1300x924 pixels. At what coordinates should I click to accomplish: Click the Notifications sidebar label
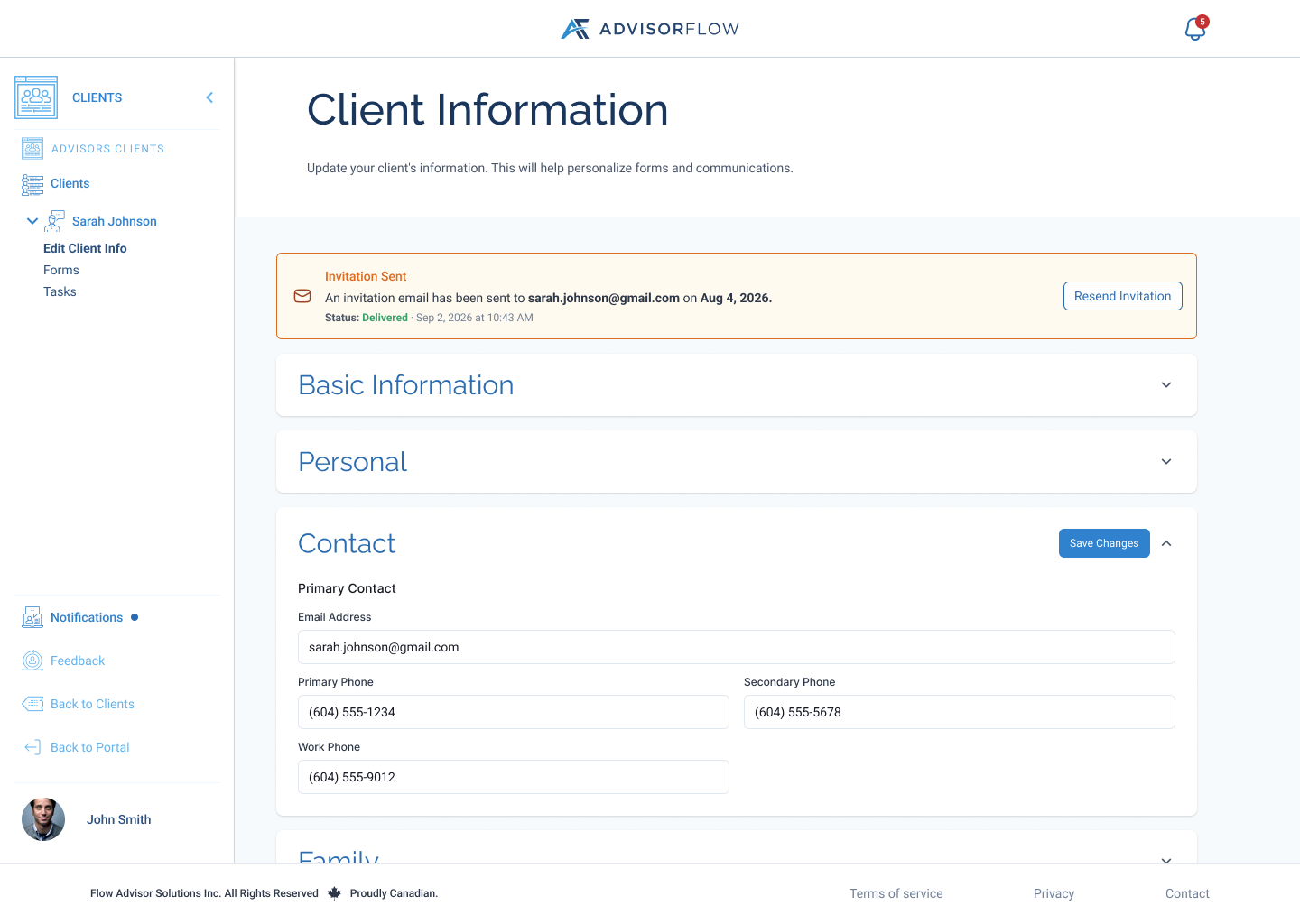coord(87,617)
